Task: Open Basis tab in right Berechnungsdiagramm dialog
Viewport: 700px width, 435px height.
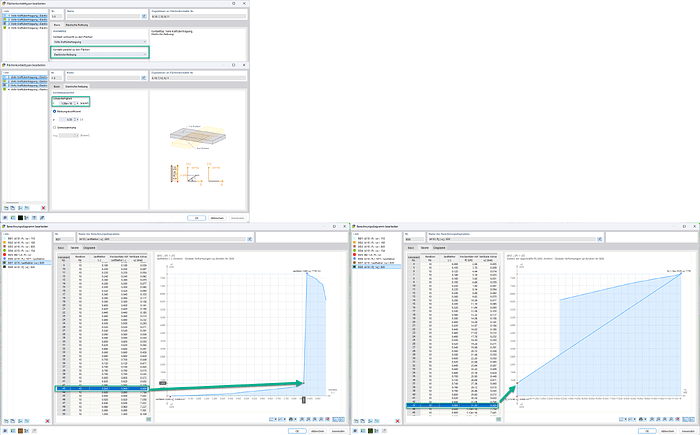Action: click(410, 247)
